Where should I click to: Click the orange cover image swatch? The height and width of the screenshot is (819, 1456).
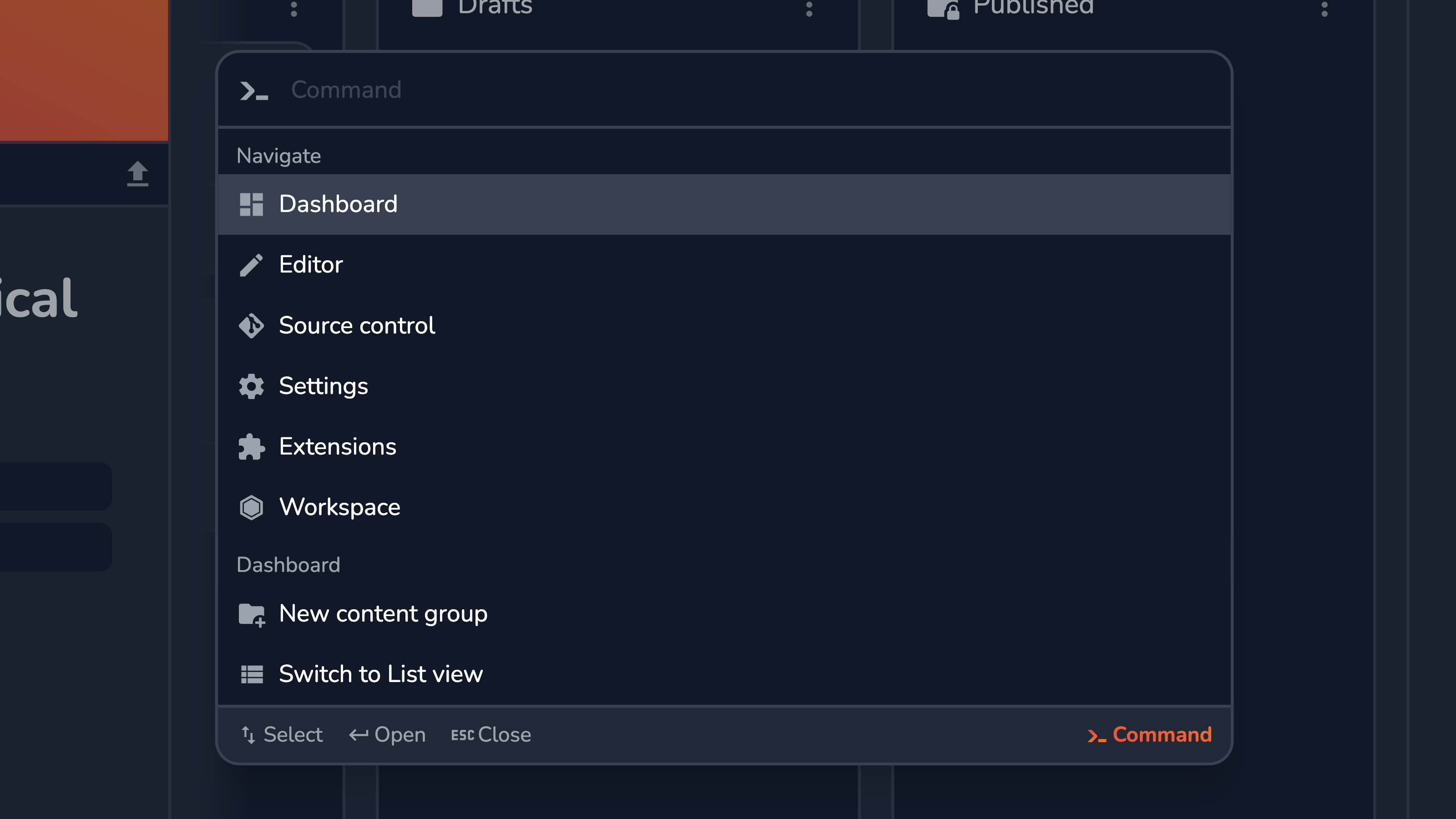[84, 70]
